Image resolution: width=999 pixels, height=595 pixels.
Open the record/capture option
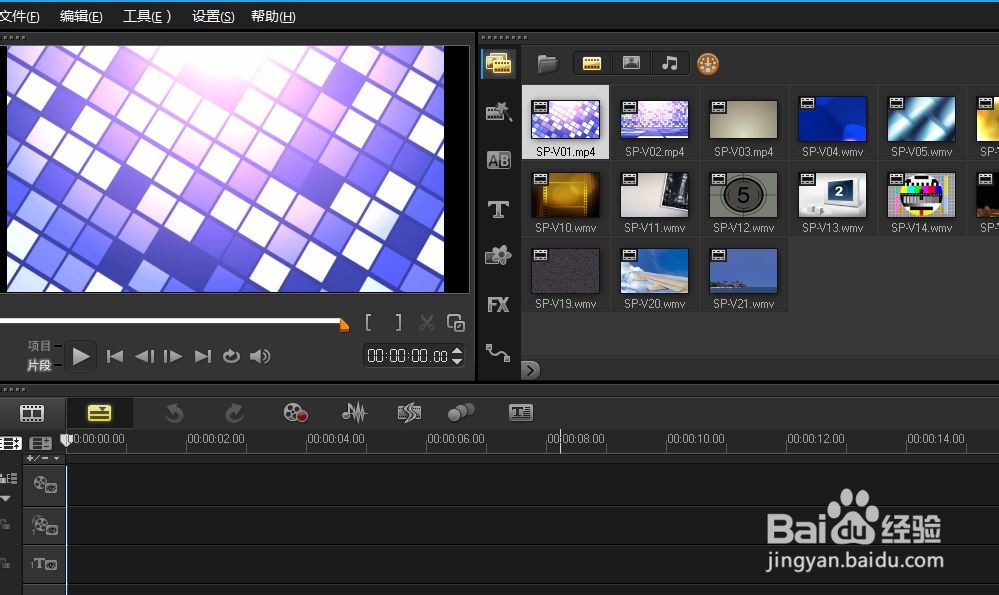pos(296,413)
